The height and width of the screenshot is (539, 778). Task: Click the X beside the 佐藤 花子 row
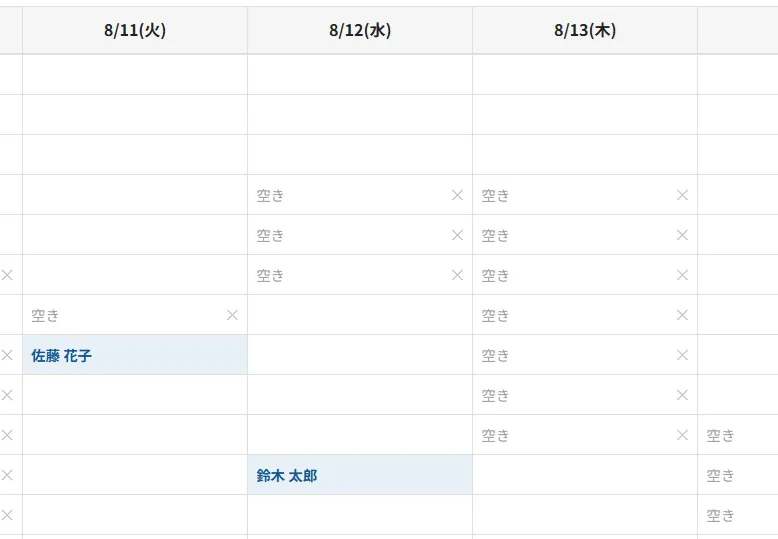click(x=7, y=355)
